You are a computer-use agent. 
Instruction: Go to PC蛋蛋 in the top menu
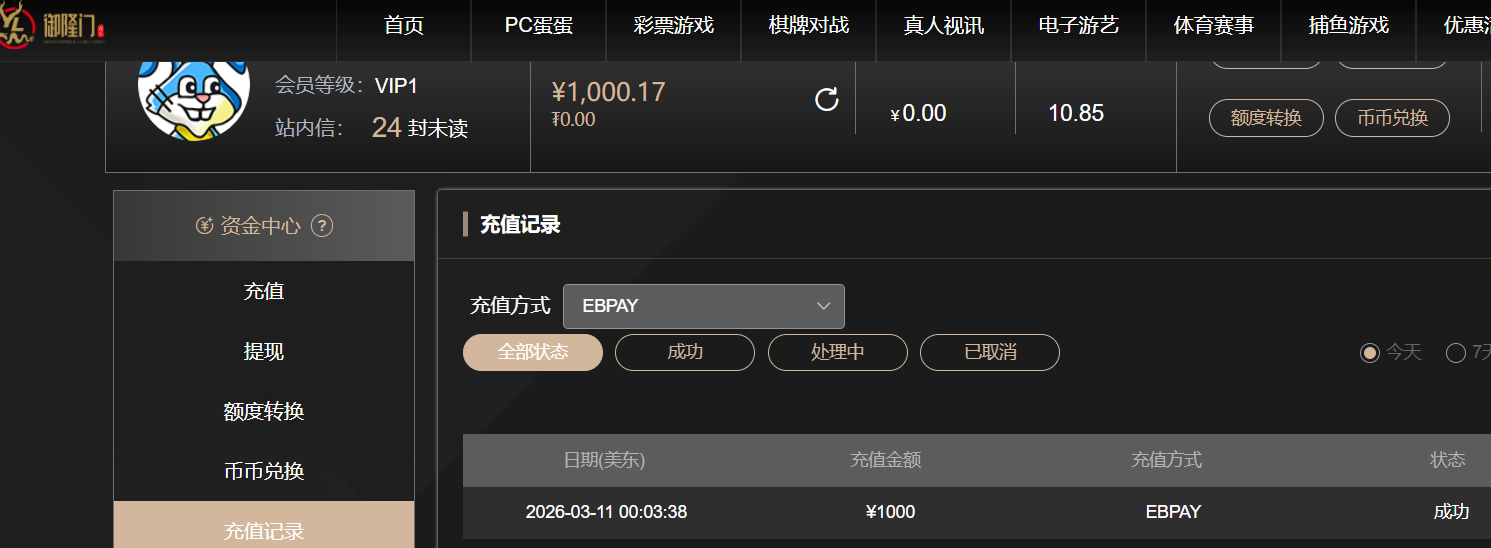[x=539, y=26]
